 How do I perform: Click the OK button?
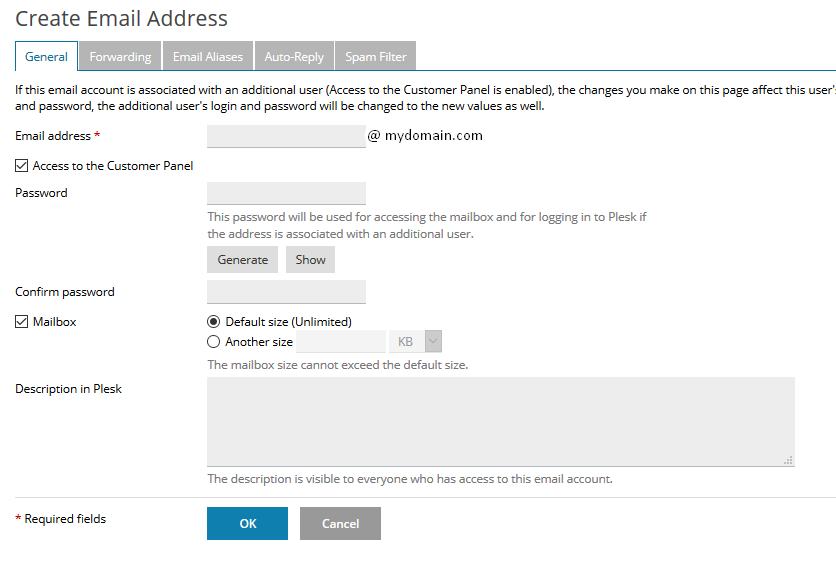tap(247, 523)
